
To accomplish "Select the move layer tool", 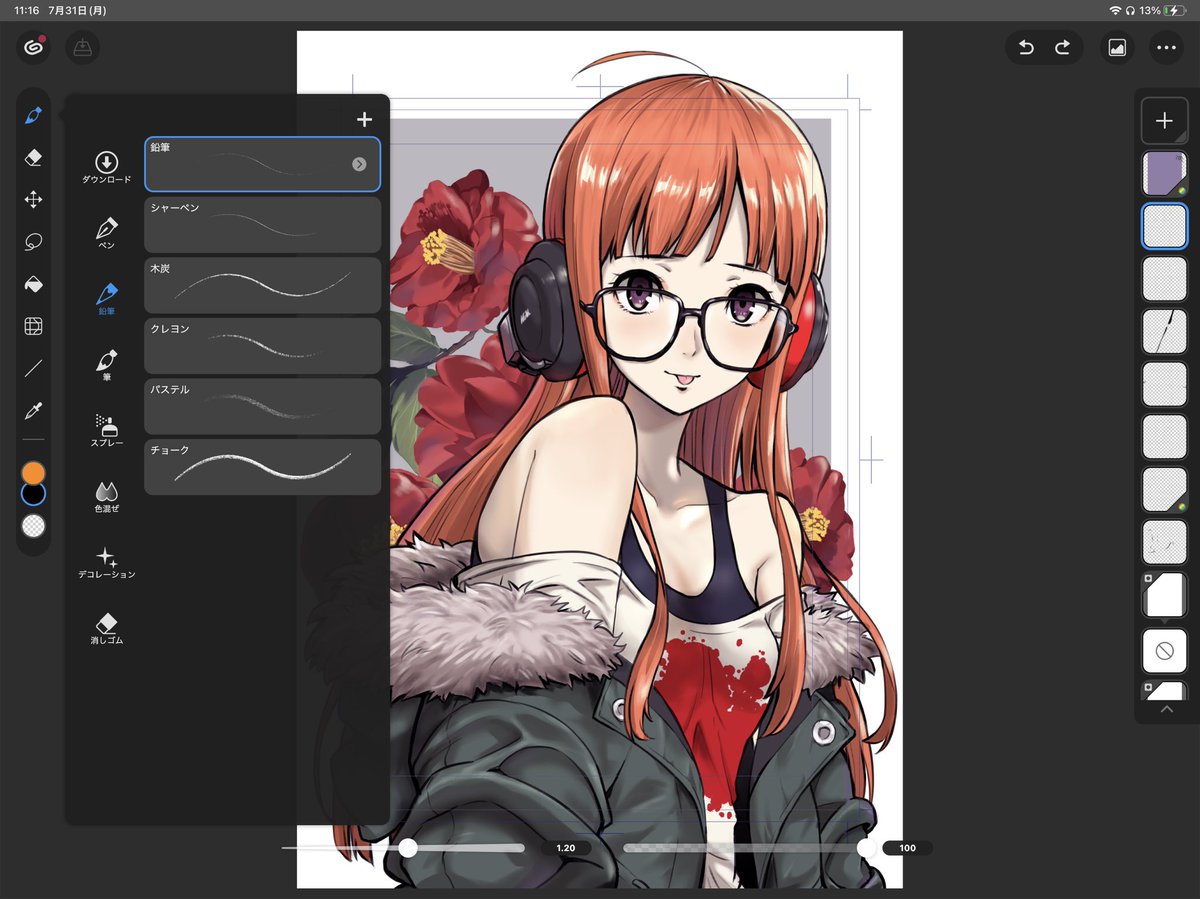I will (x=34, y=200).
